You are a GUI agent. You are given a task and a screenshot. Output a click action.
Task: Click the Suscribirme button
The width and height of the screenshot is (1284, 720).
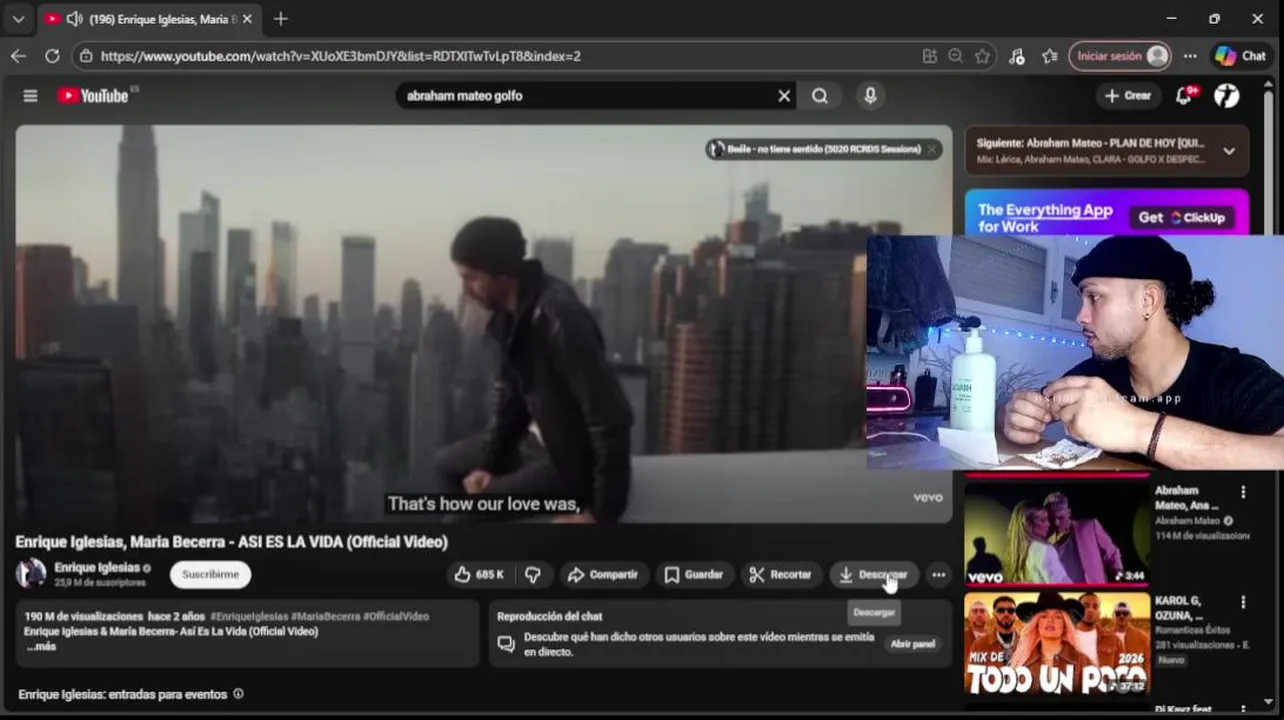[210, 574]
